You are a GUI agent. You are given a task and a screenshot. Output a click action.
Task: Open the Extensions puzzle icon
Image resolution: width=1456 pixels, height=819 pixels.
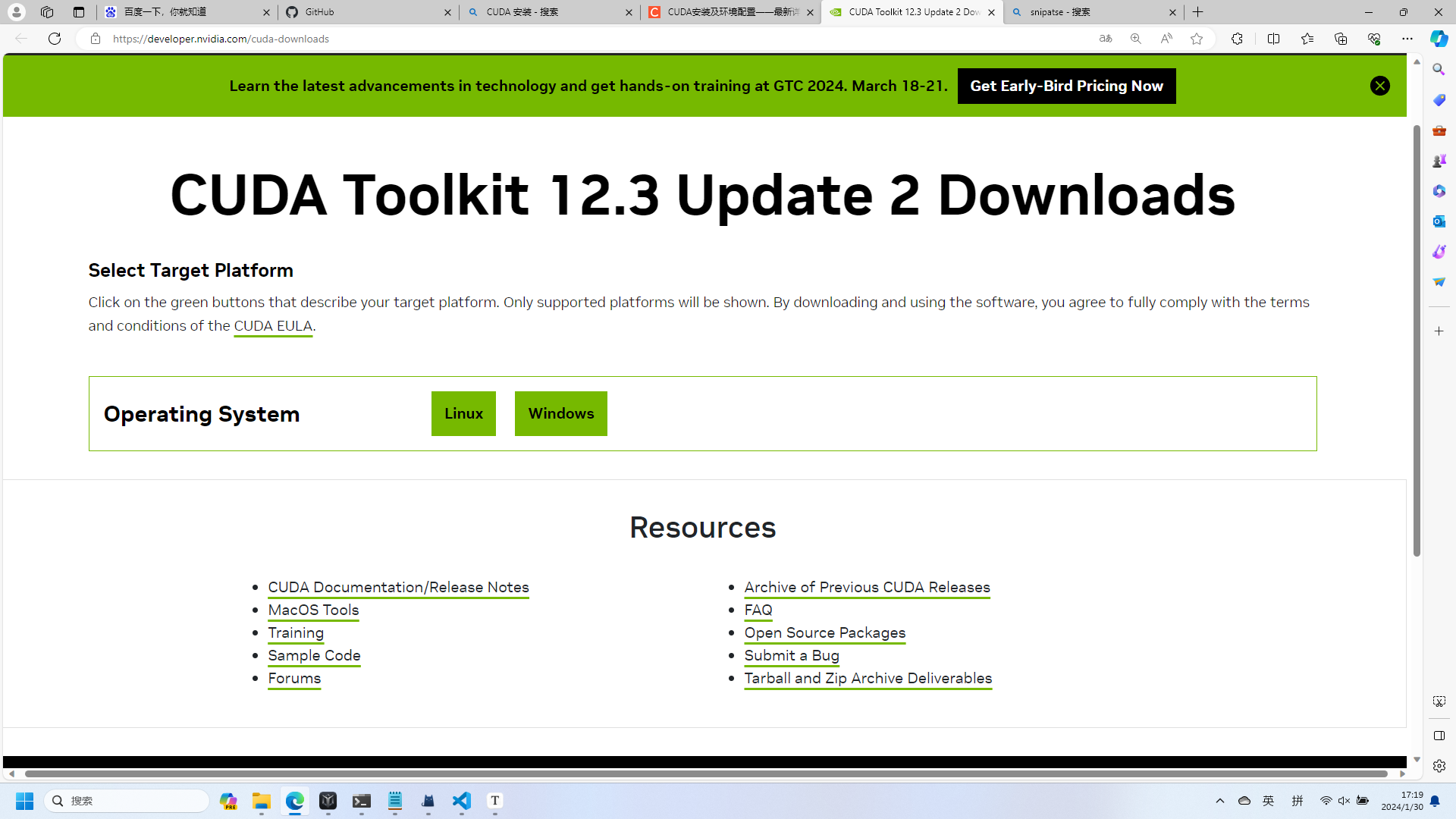1237,39
